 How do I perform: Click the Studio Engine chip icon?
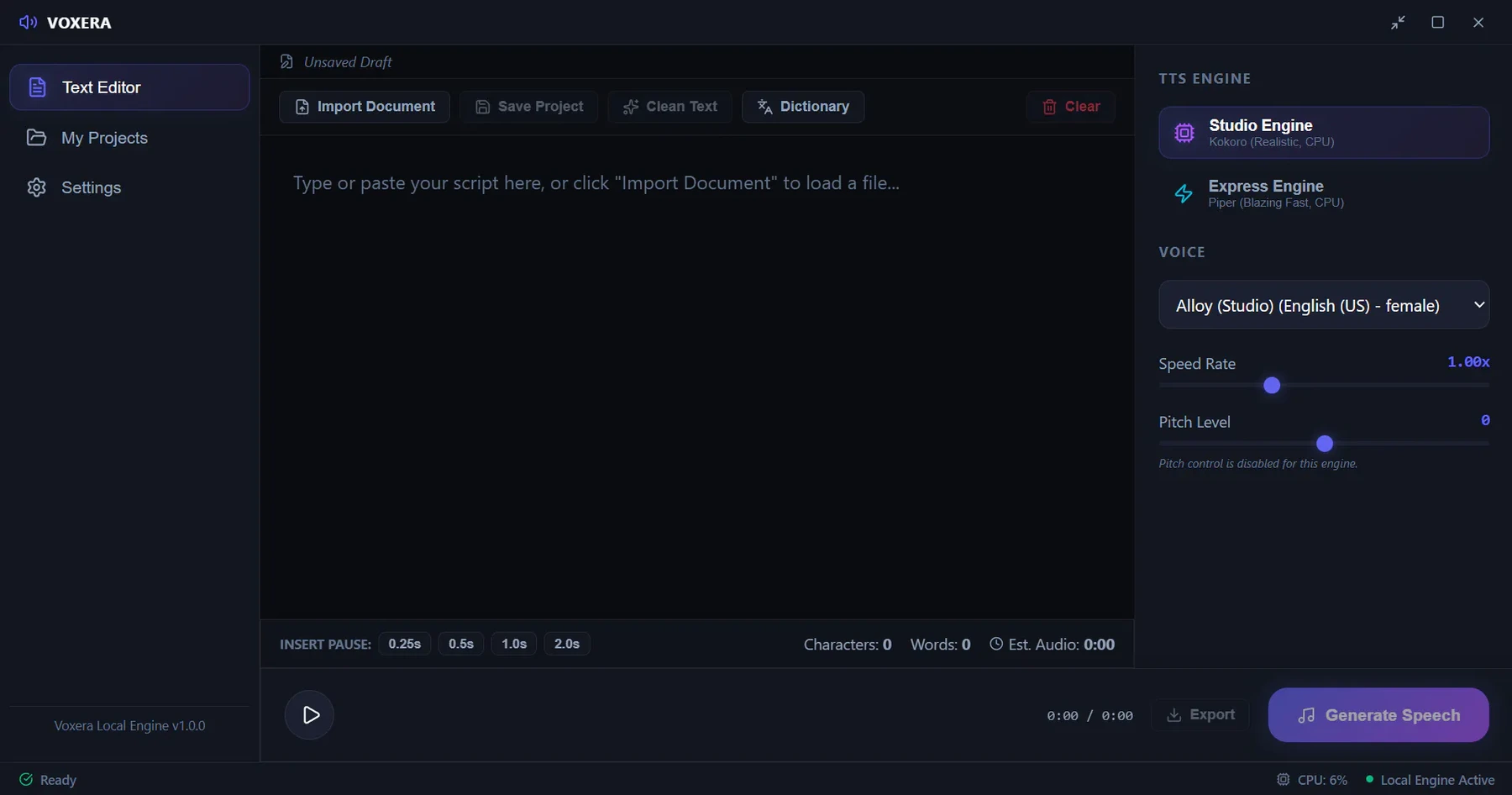coord(1184,133)
